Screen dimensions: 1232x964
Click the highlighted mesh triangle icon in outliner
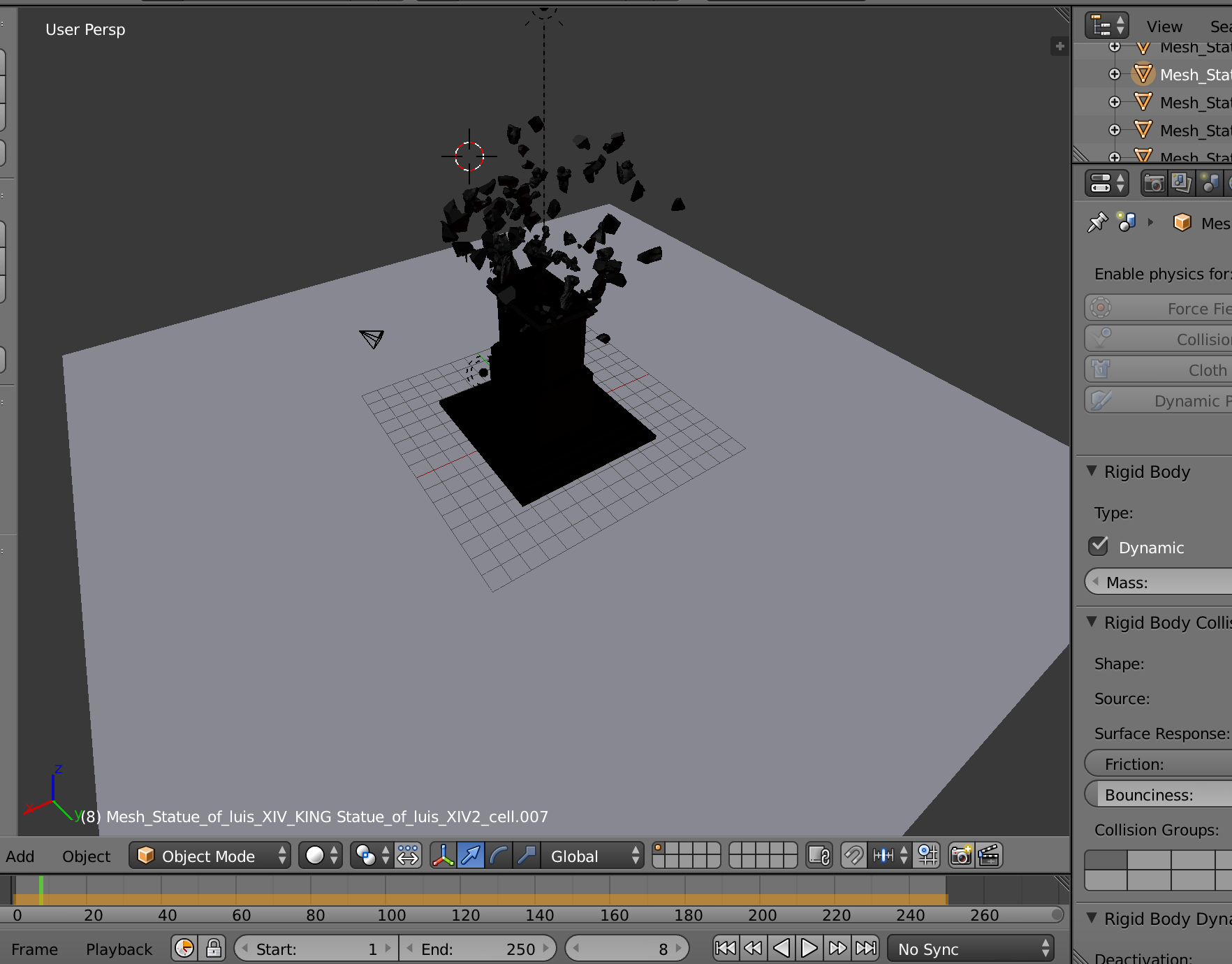pyautogui.click(x=1143, y=74)
